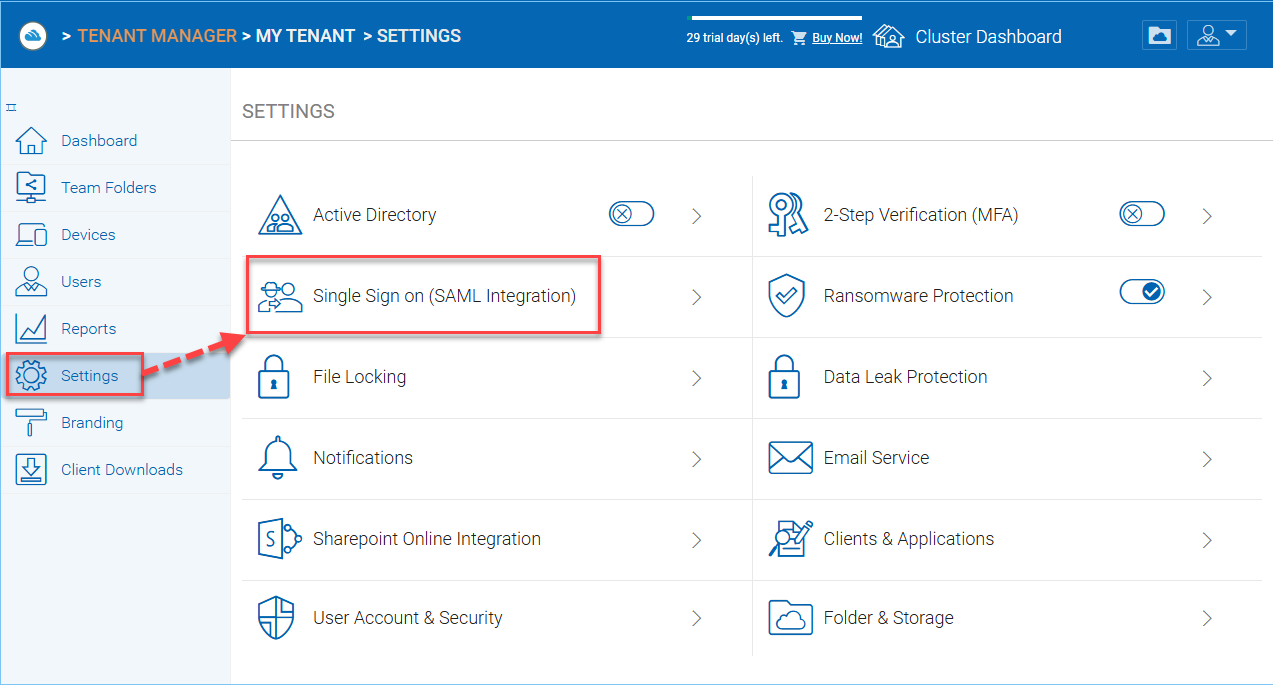Expand Email Service chevron arrow
The width and height of the screenshot is (1273, 686).
(1207, 459)
